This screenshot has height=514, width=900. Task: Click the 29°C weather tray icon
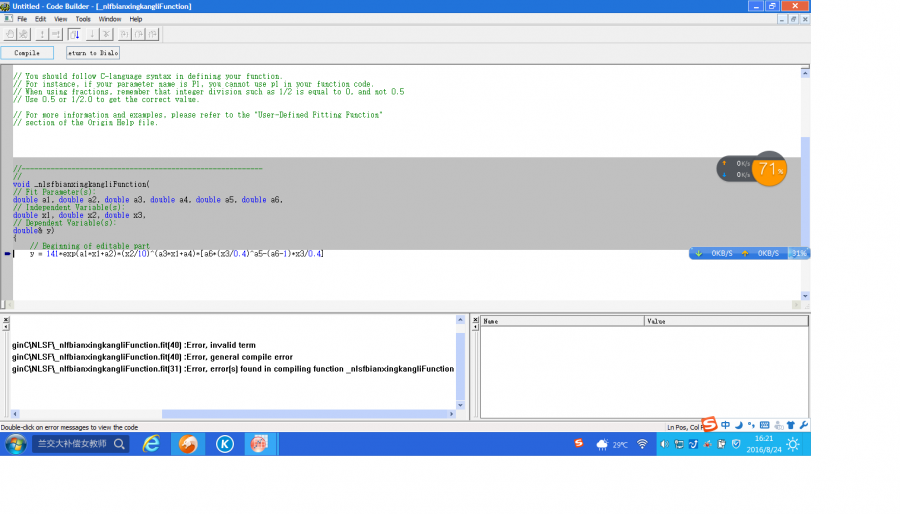pos(612,445)
